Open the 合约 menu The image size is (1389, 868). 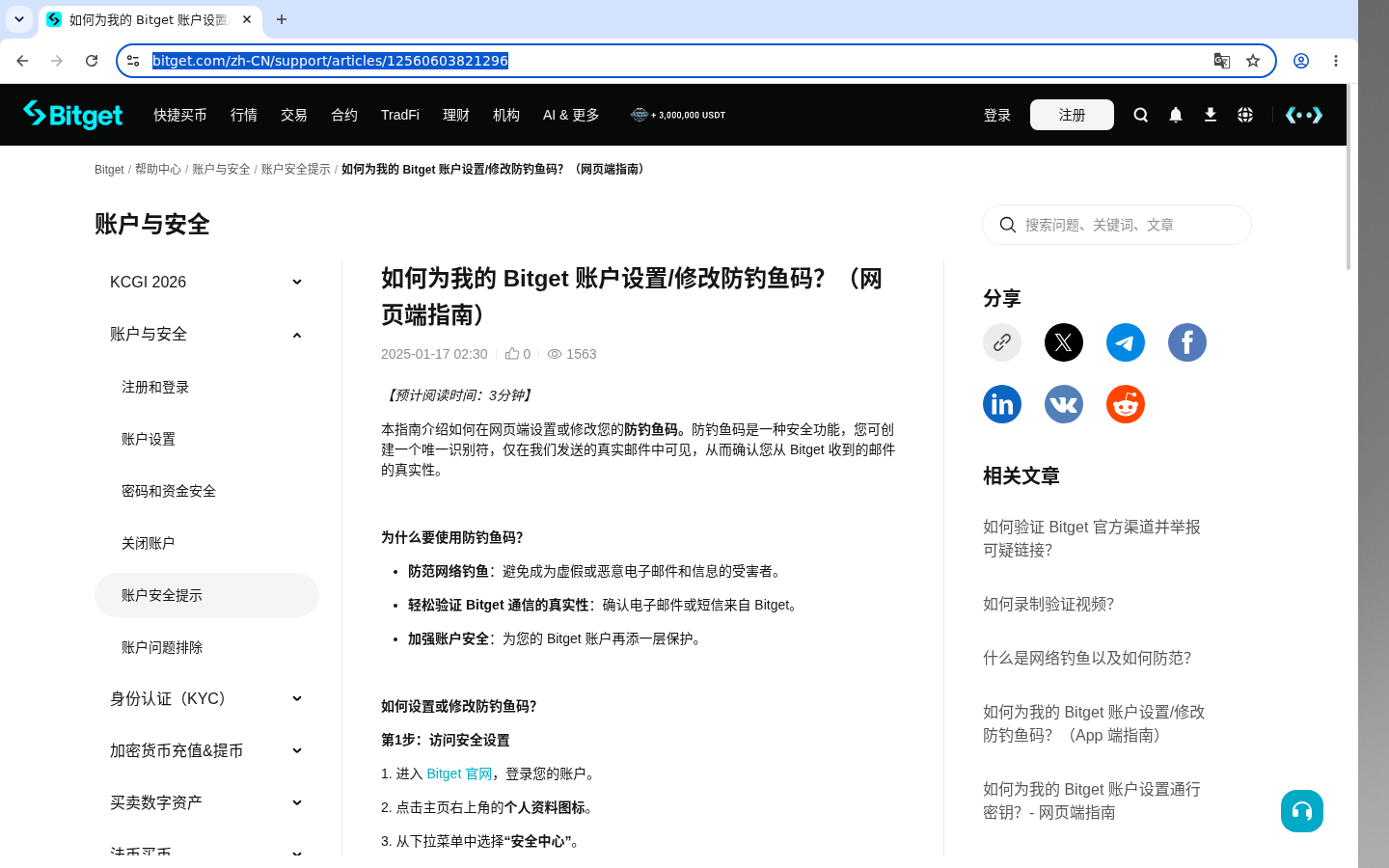(x=344, y=115)
